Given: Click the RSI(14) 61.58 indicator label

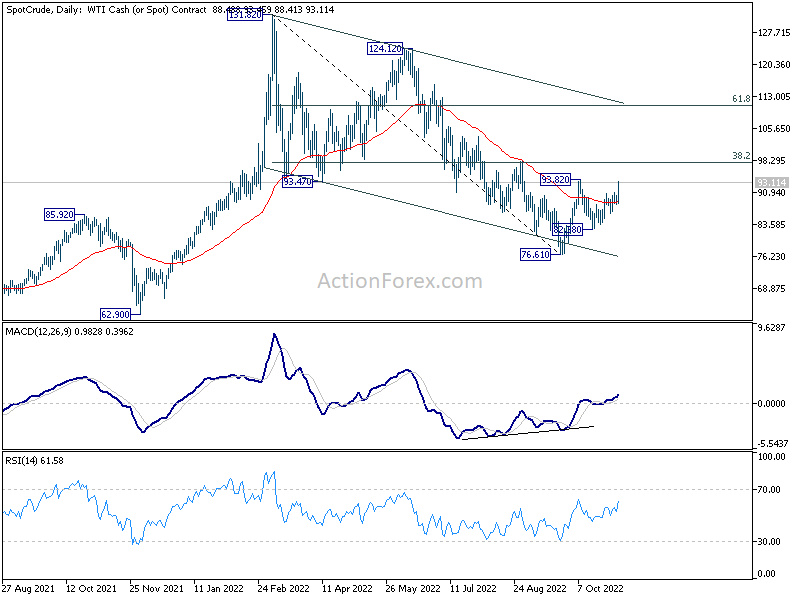Looking at the screenshot, I should point(34,461).
